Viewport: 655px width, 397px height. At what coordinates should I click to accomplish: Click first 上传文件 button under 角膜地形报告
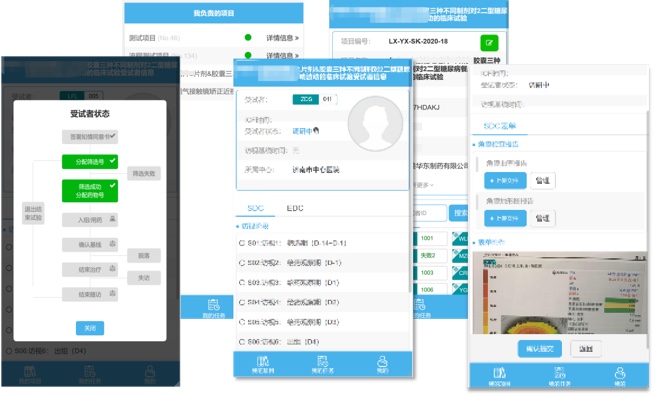pos(505,181)
